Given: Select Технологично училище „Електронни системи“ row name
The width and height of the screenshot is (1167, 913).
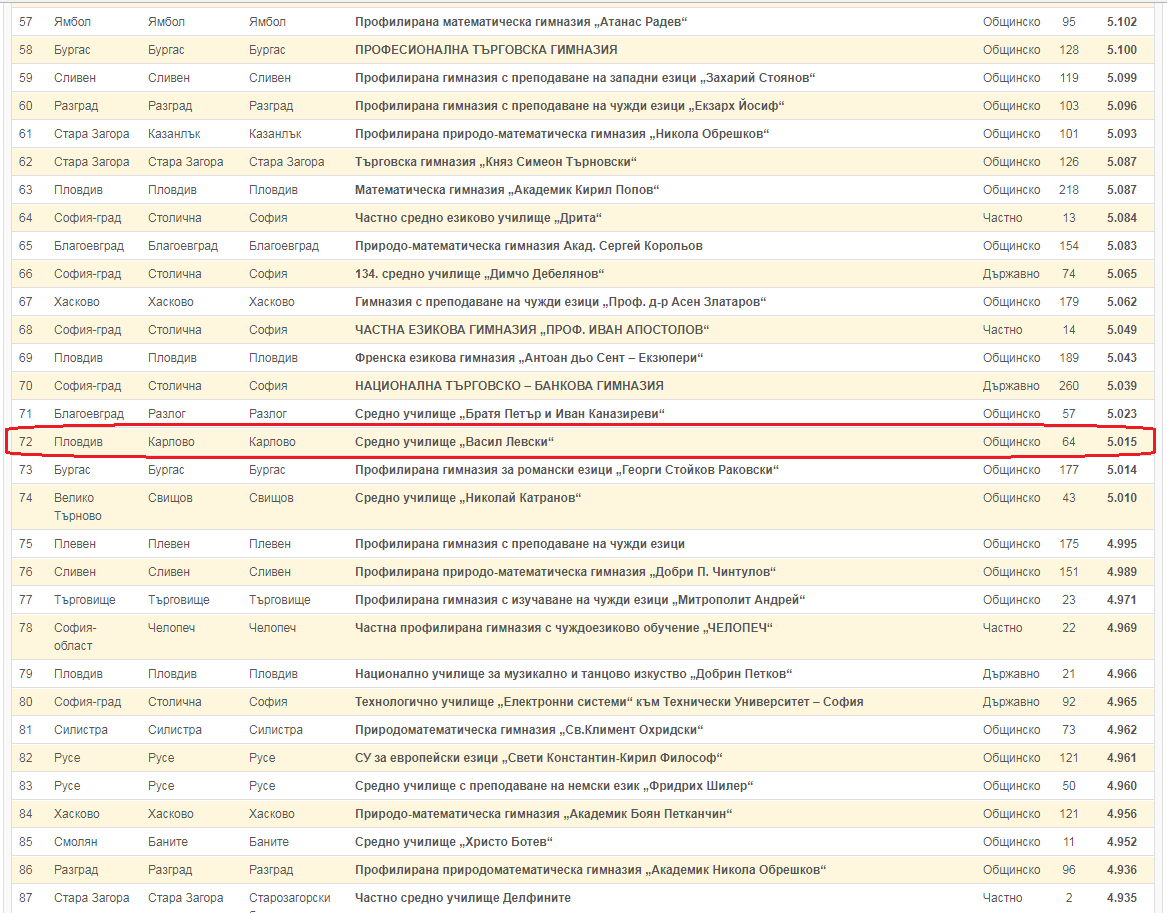Looking at the screenshot, I should click(x=609, y=702).
